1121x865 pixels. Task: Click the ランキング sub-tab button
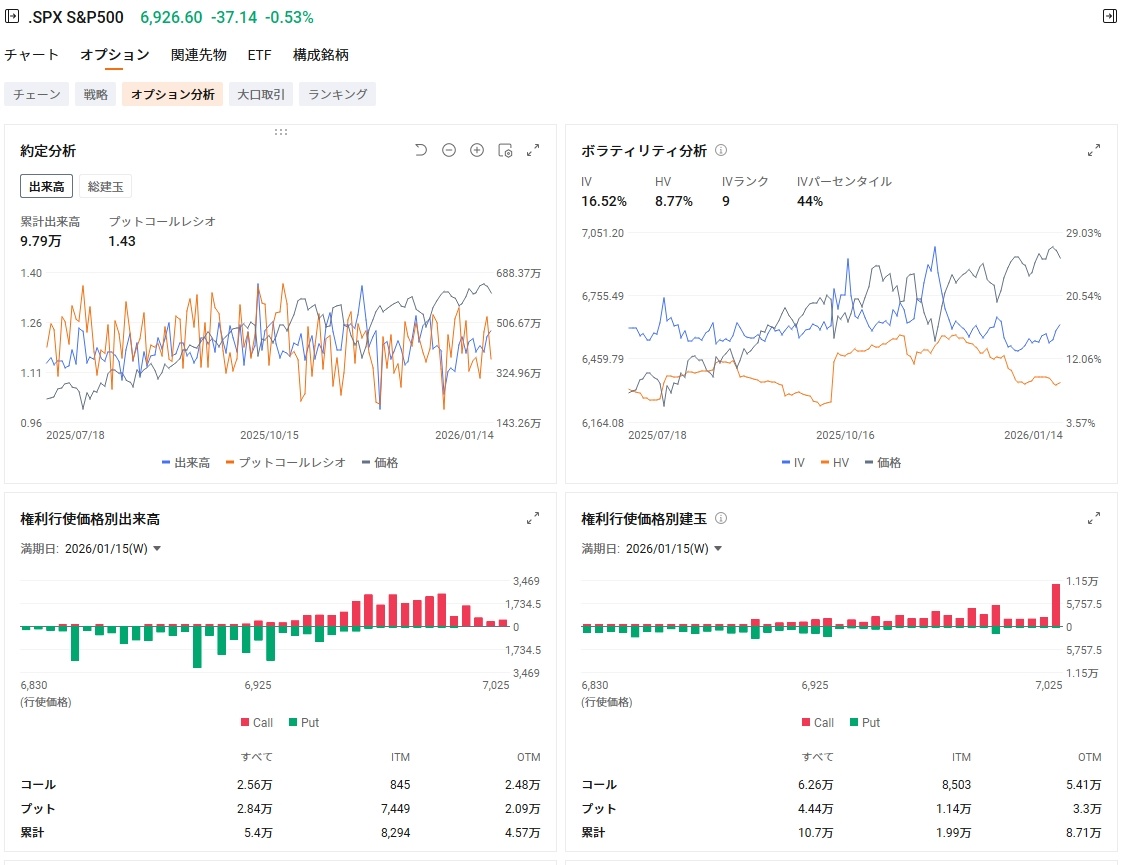pyautogui.click(x=337, y=94)
